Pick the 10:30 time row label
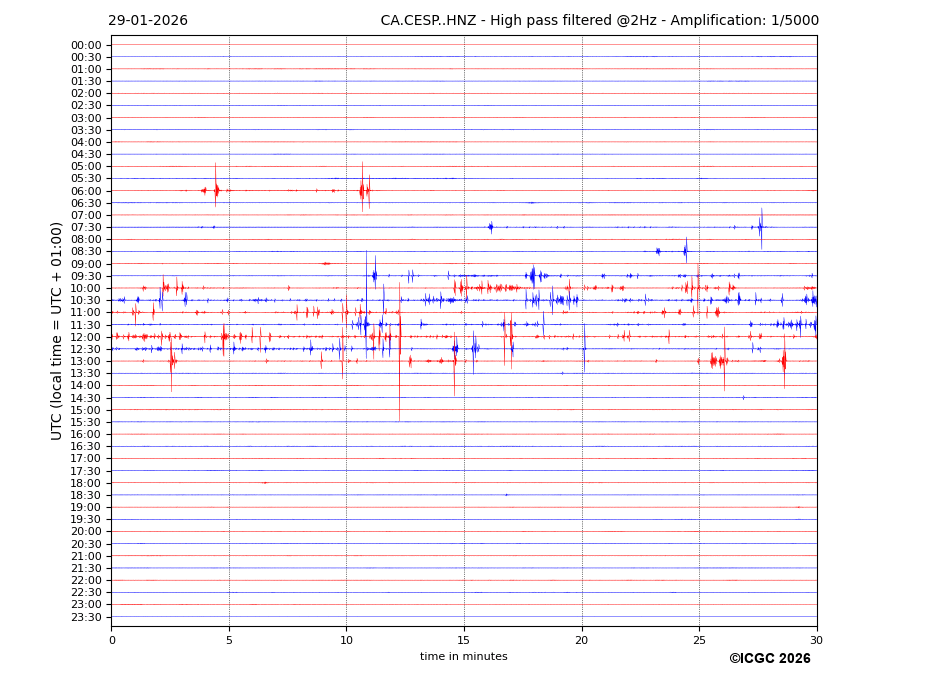927x696 pixels. [x=86, y=300]
